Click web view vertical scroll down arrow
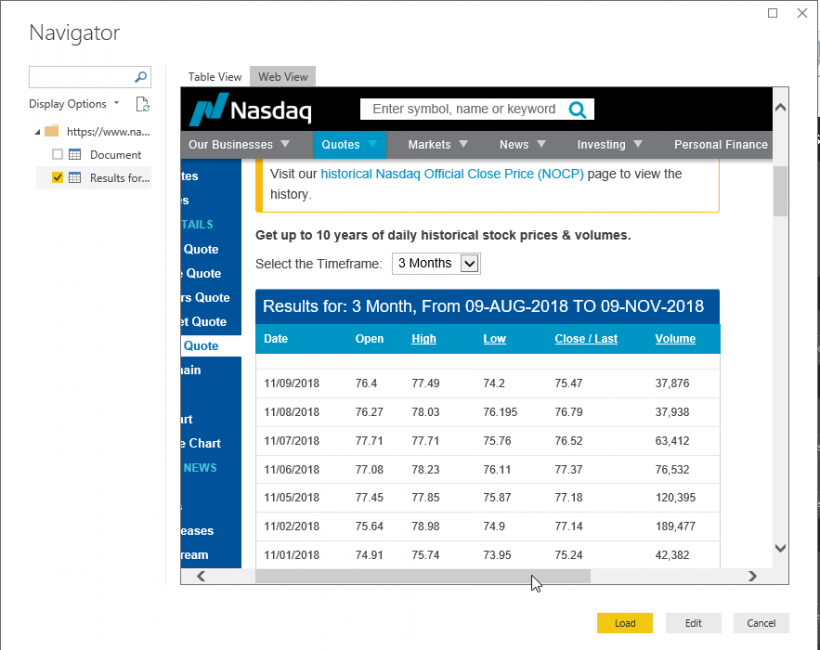This screenshot has height=650, width=820. 780,548
